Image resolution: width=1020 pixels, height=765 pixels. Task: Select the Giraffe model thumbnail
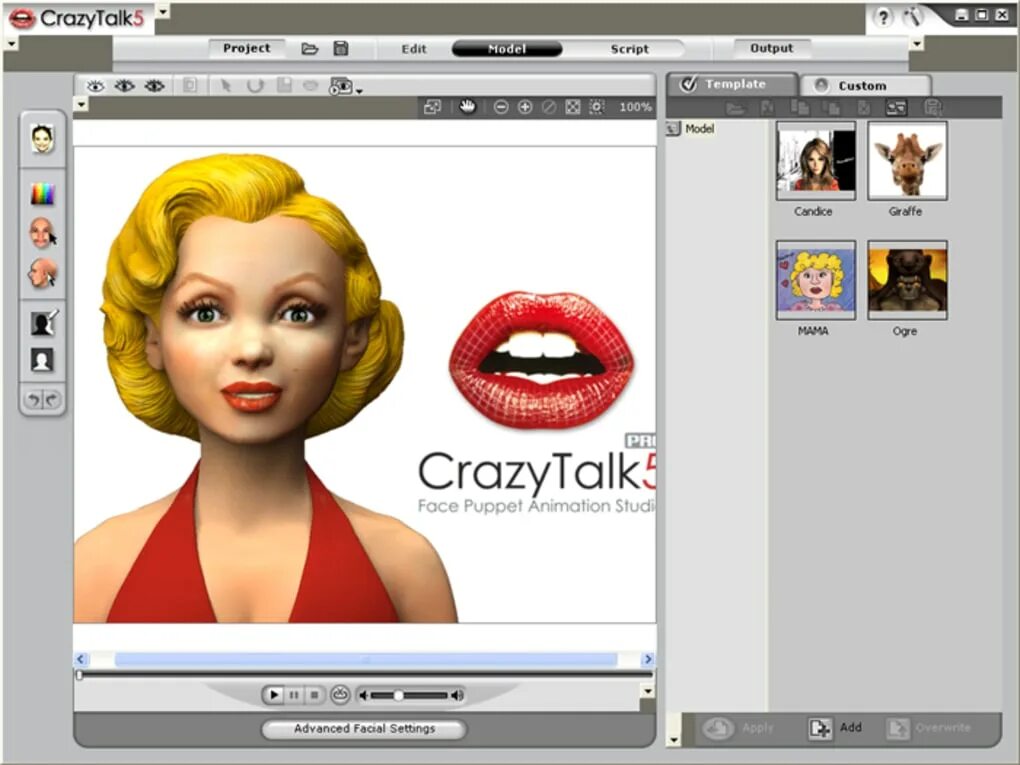coord(907,160)
